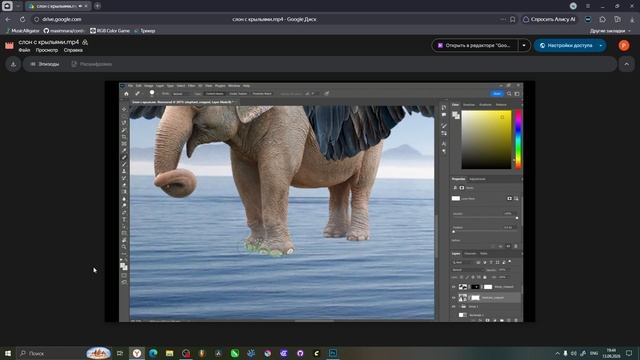Open Task View on the taskbar
The width and height of the screenshot is (640, 360).
(120, 353)
